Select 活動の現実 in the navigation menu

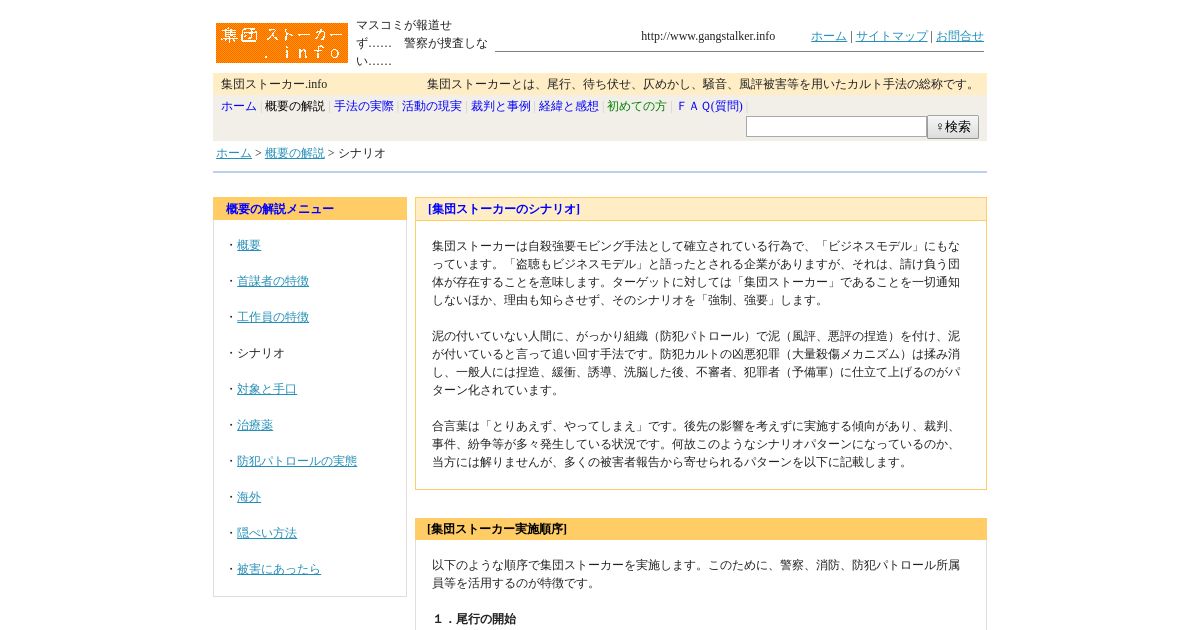click(432, 106)
